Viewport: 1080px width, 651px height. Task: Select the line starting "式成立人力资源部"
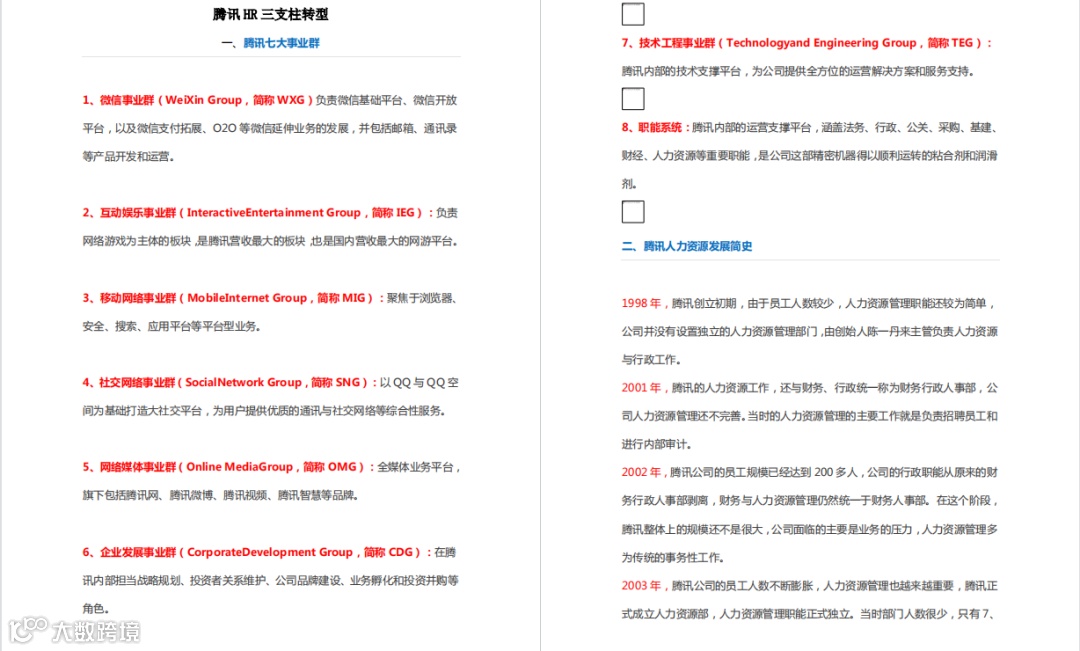pos(808,614)
